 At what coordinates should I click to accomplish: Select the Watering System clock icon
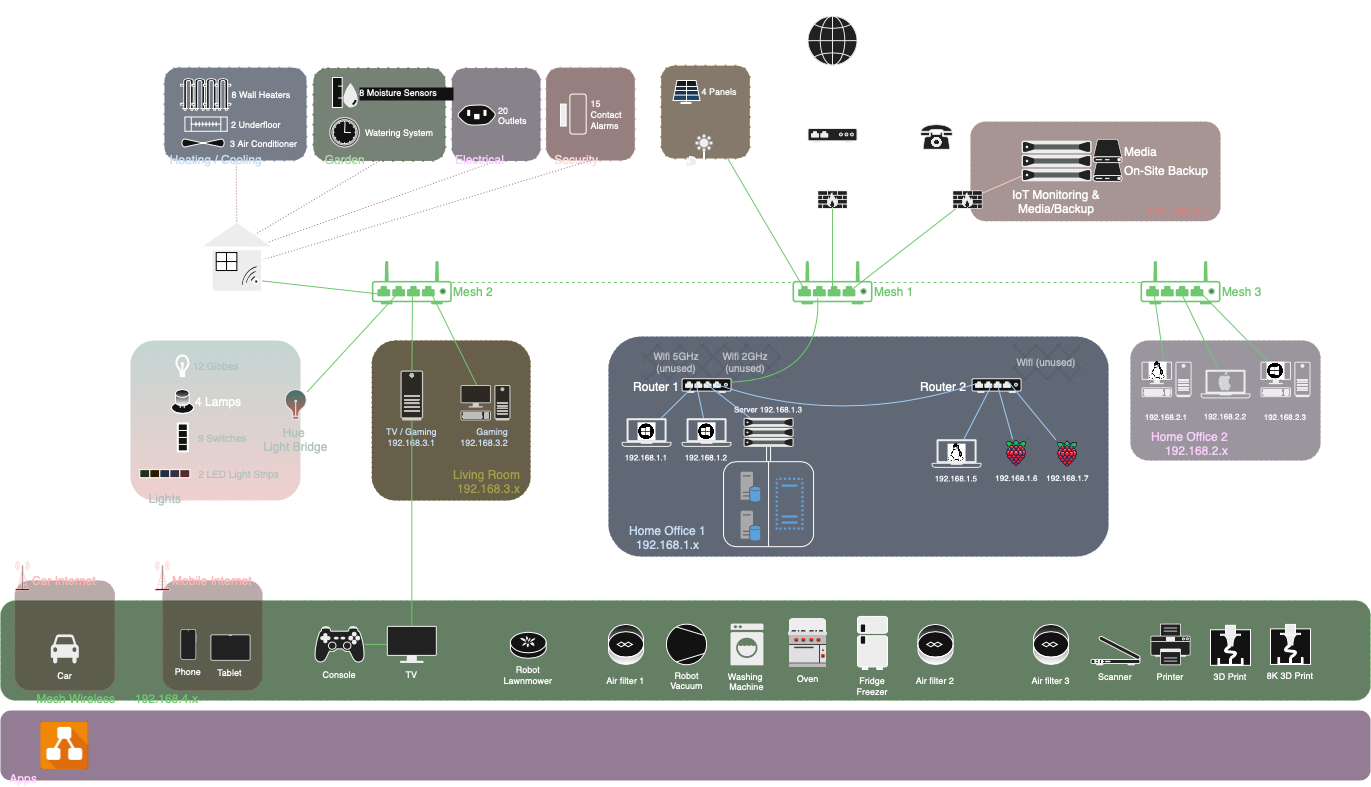click(344, 132)
